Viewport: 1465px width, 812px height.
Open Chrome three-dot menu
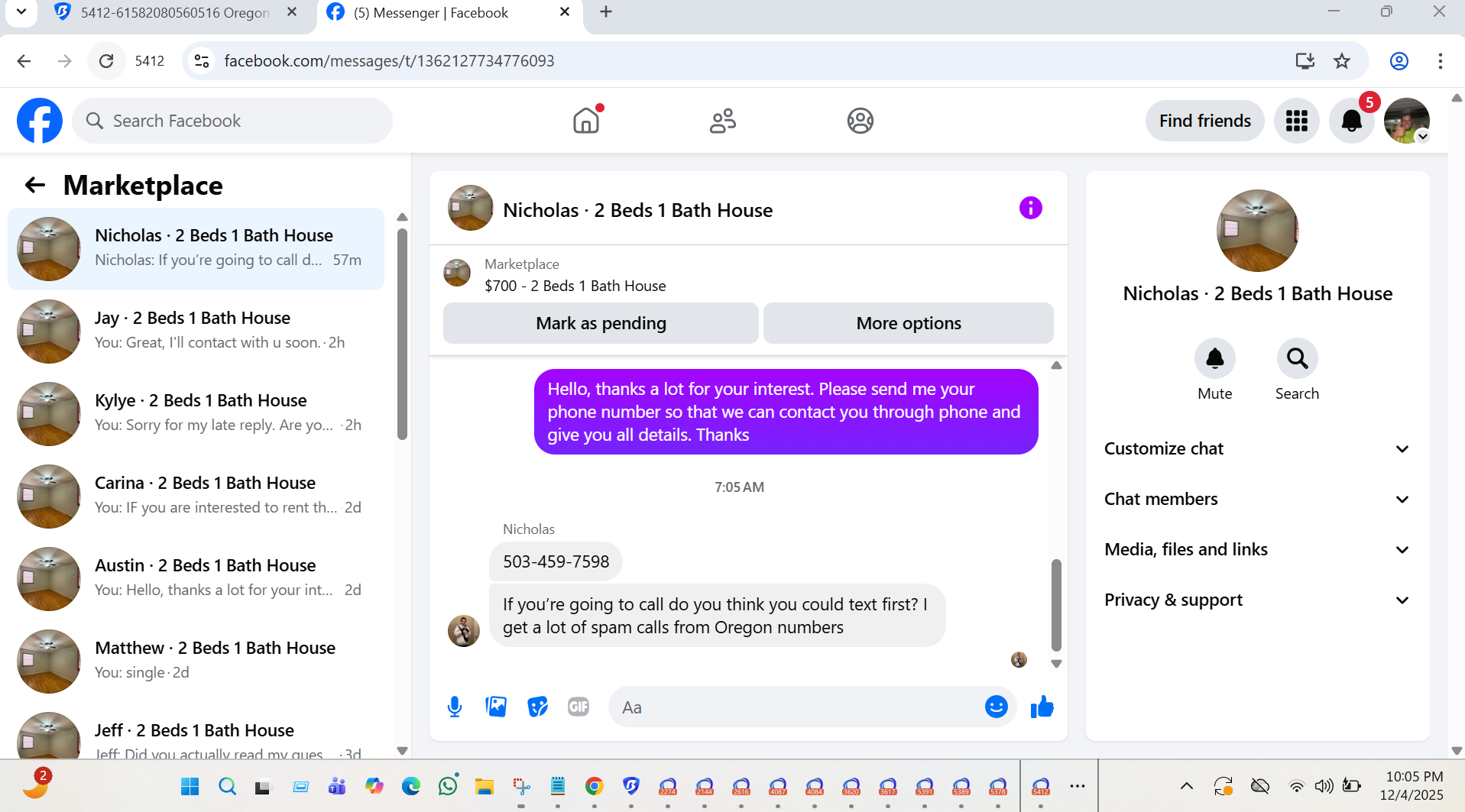click(1440, 61)
